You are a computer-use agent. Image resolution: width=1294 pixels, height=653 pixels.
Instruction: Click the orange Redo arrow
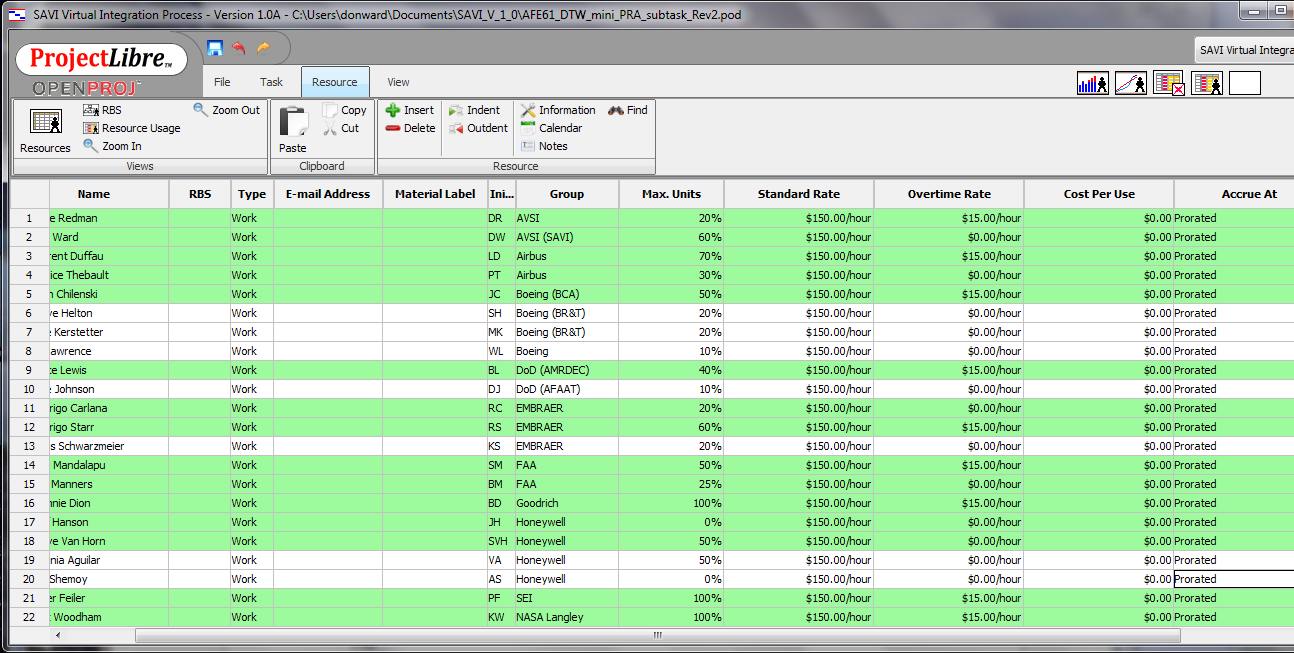point(264,48)
